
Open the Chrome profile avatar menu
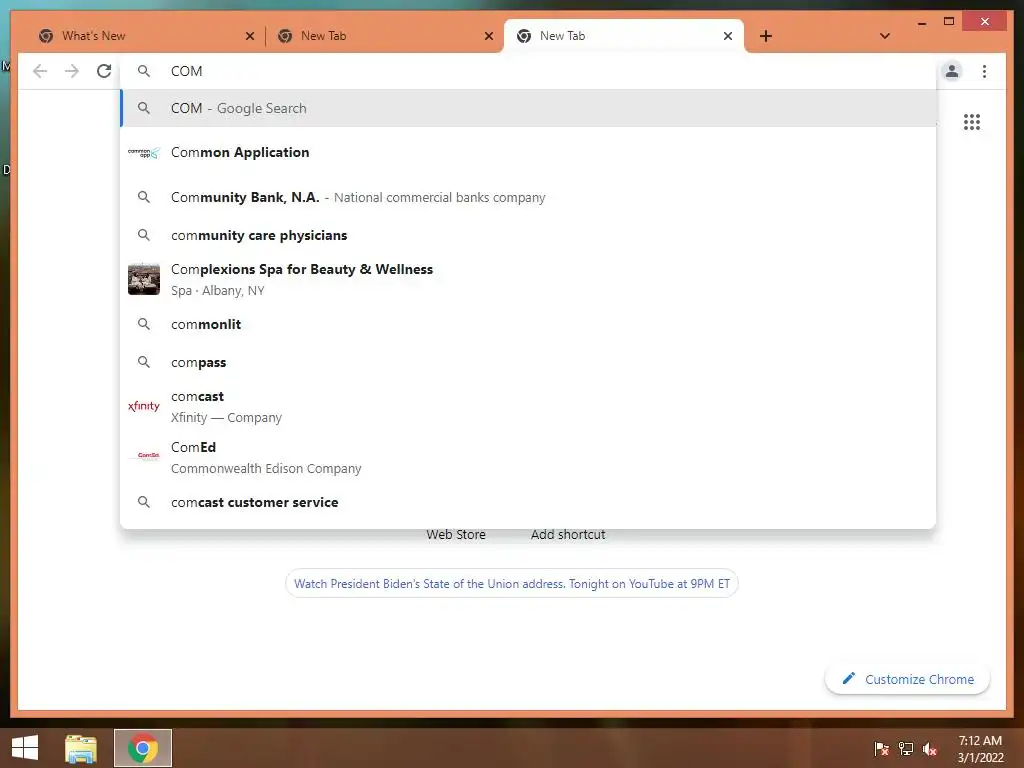(x=952, y=71)
